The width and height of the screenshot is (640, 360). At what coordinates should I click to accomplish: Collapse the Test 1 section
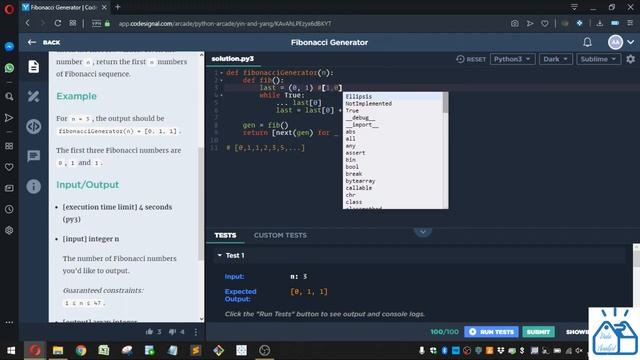click(220, 255)
